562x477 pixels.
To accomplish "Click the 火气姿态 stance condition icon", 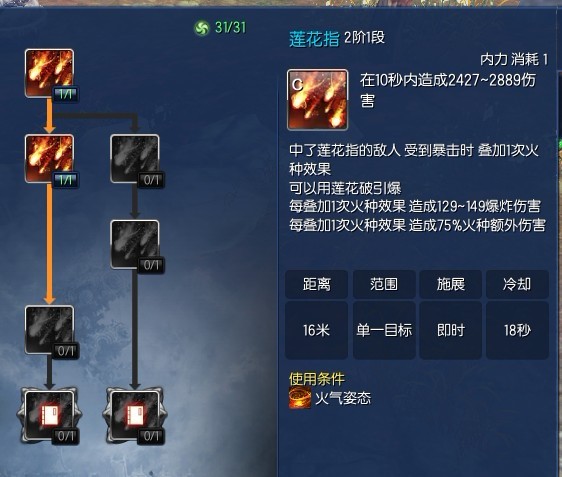I will point(300,397).
